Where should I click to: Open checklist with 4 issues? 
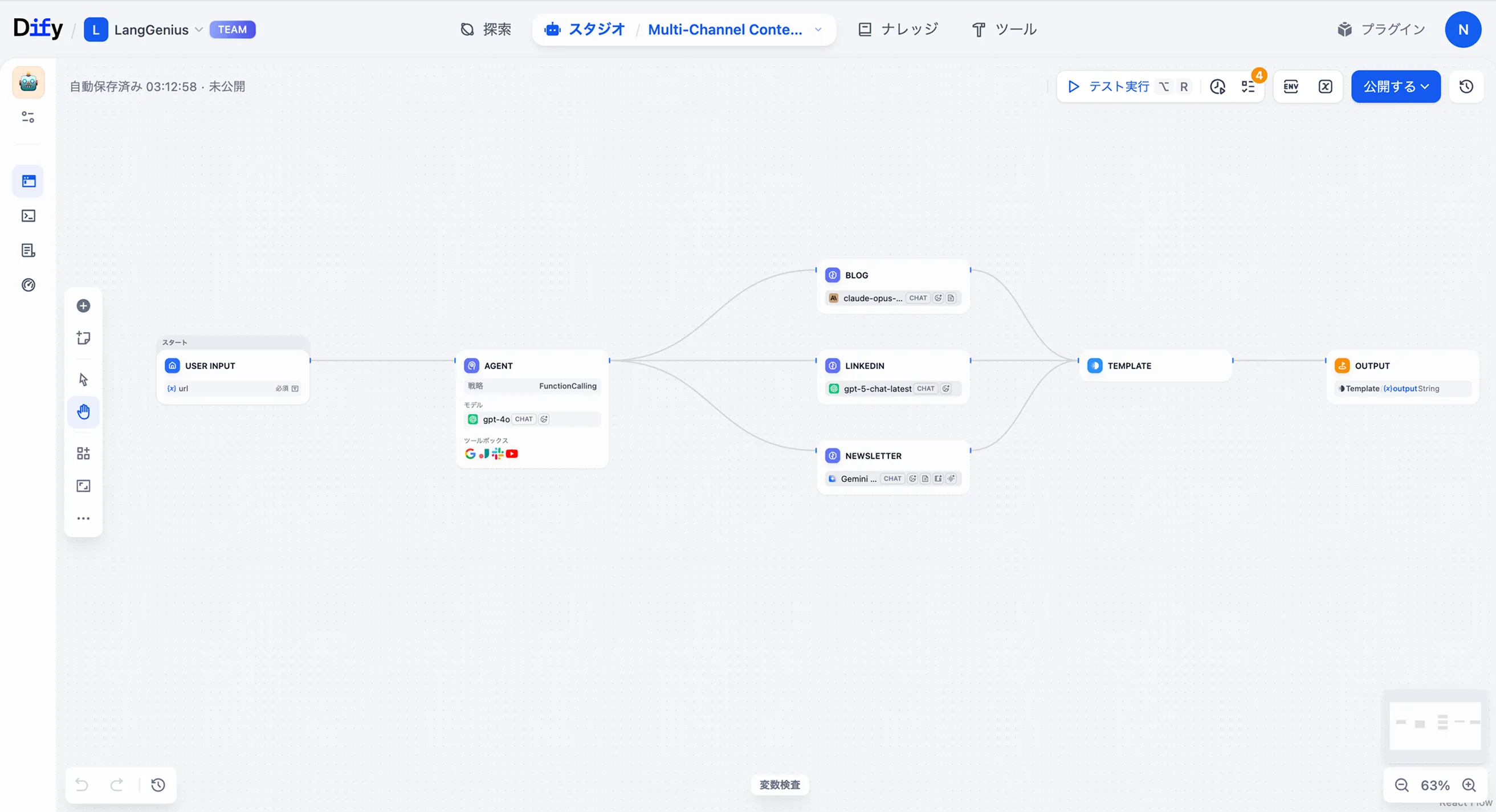click(x=1248, y=87)
